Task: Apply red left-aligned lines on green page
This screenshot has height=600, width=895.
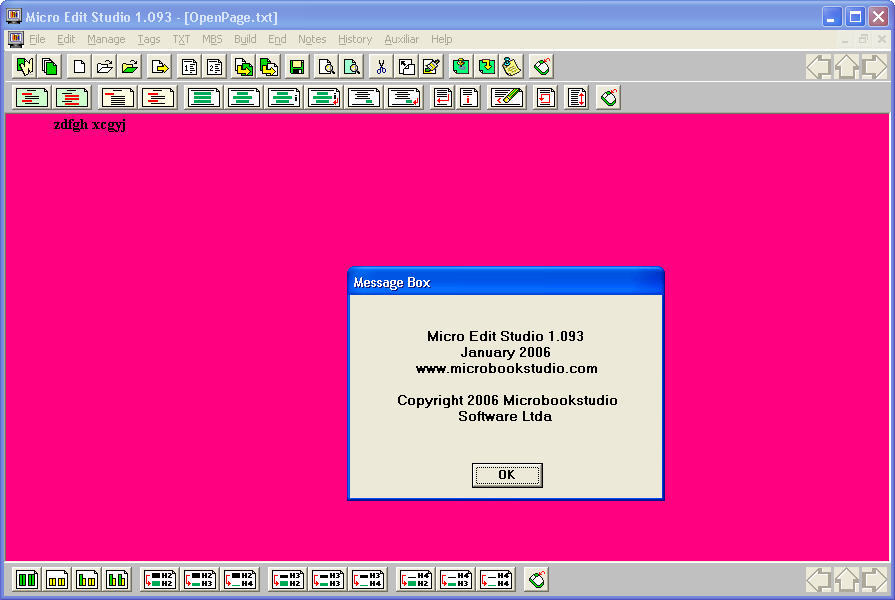Action: pyautogui.click(x=31, y=98)
